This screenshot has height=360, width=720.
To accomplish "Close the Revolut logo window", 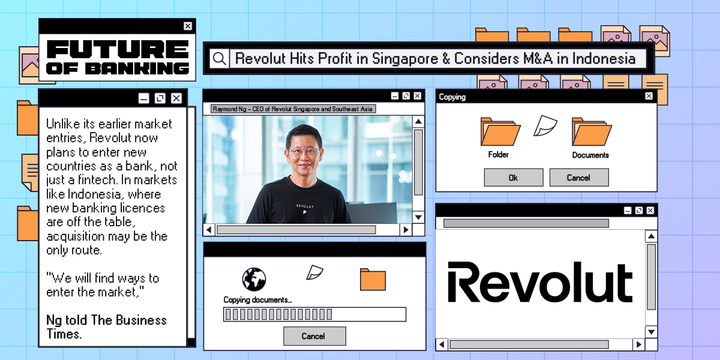I will [650, 210].
